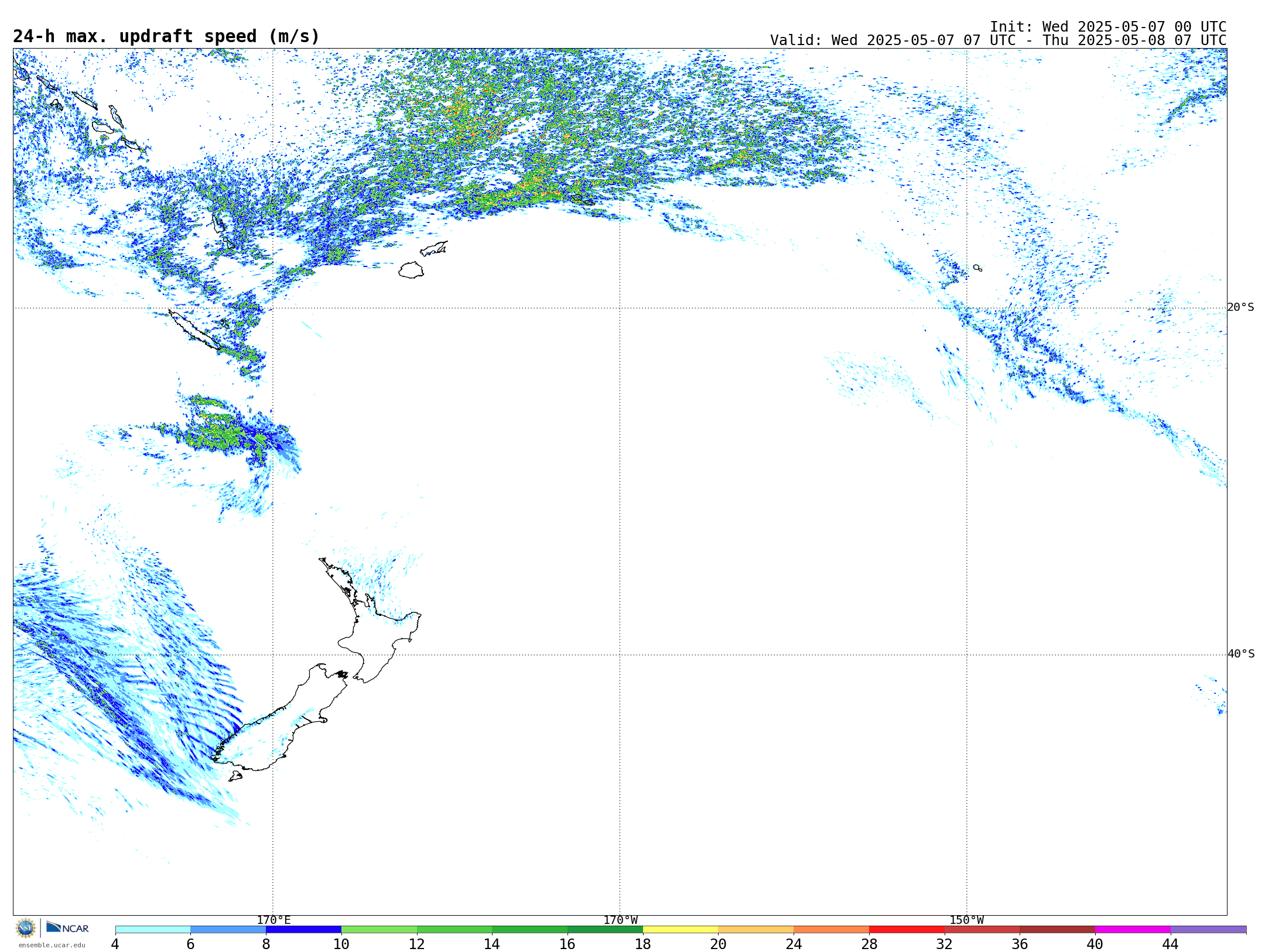The image size is (1265, 952).
Task: Click the '20°S' latitude label
Action: tap(1240, 307)
